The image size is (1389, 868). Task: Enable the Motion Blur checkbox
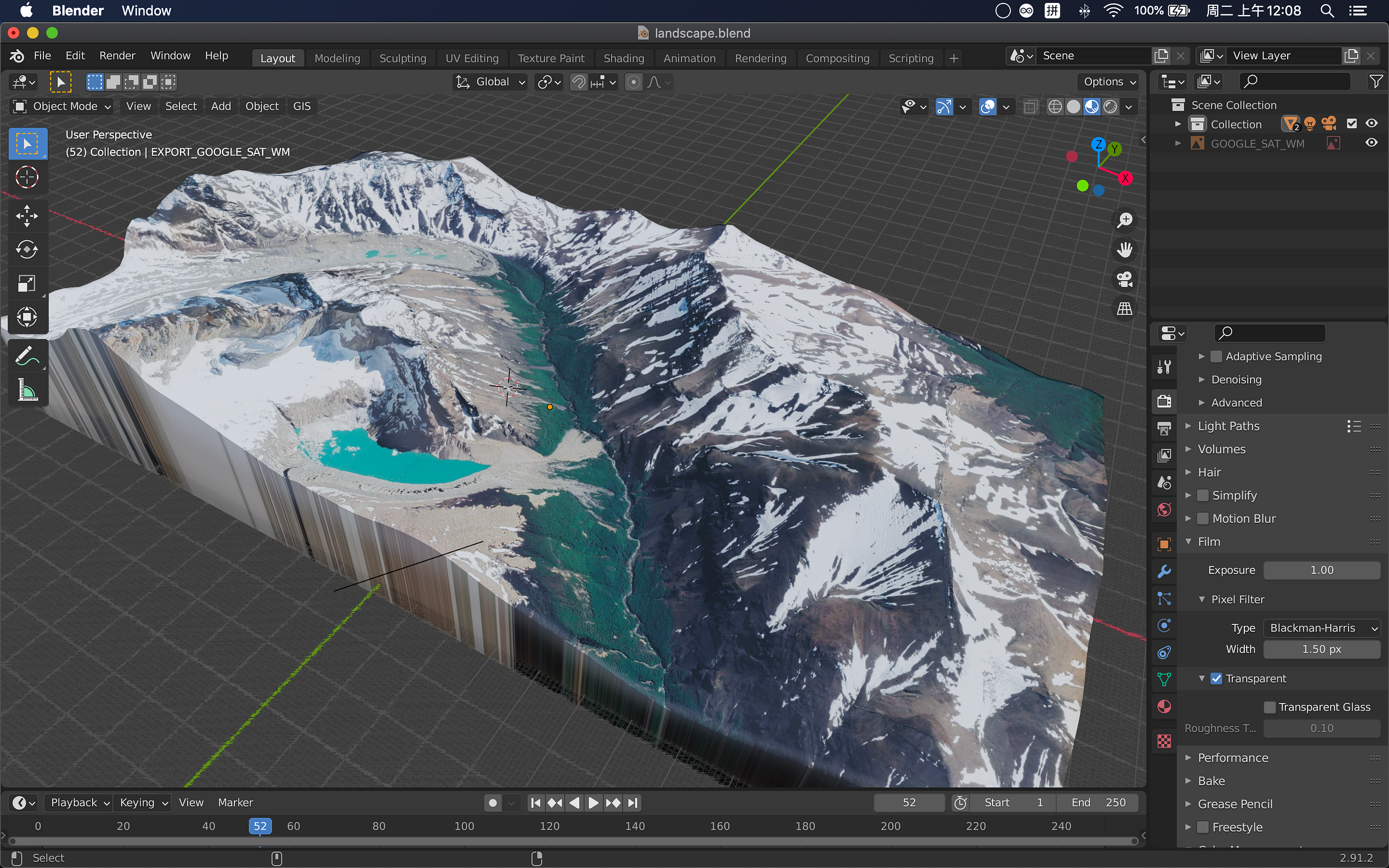[x=1203, y=518]
